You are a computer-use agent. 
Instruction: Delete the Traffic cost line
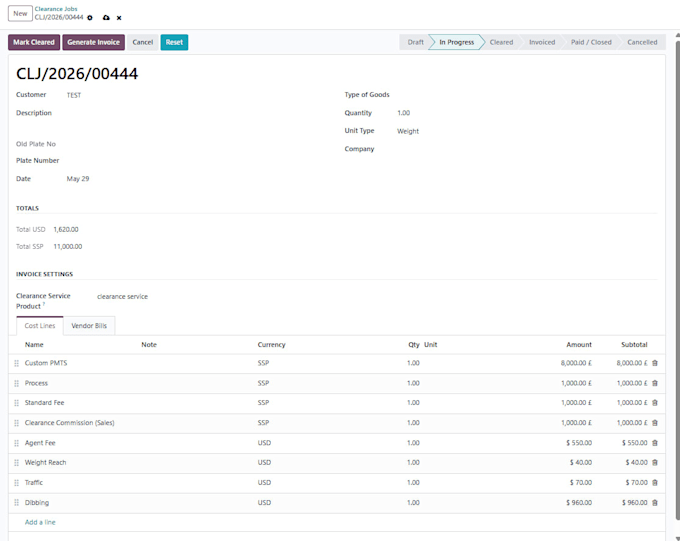pos(655,482)
